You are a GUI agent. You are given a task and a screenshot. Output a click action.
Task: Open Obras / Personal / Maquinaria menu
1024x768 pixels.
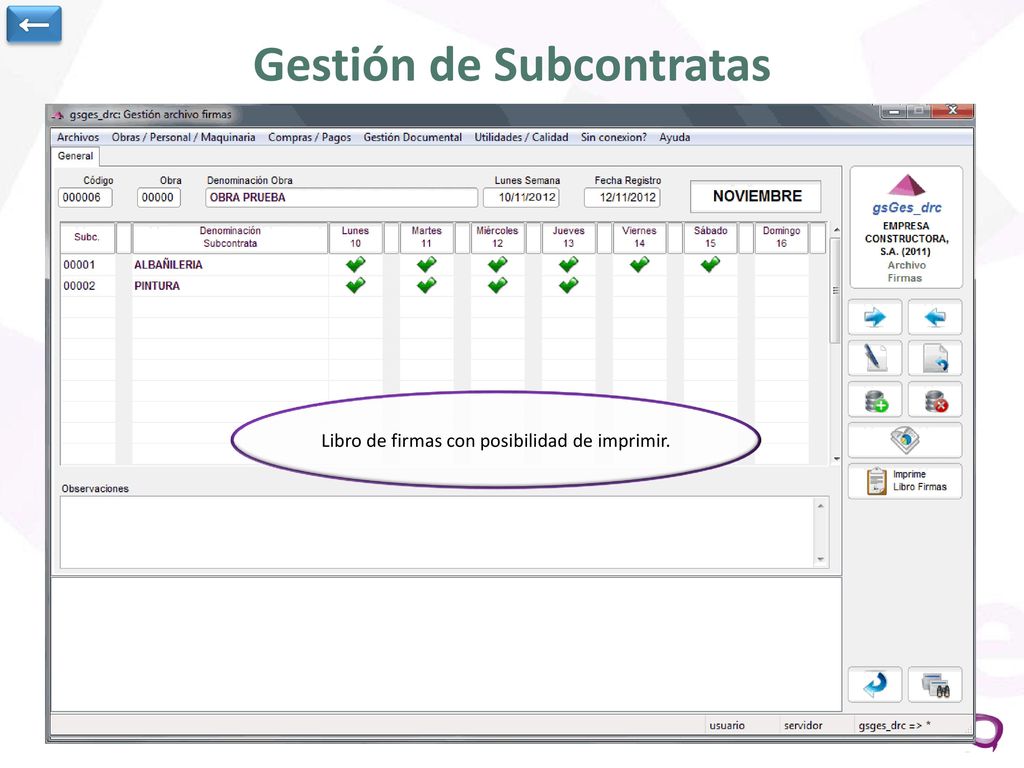184,137
